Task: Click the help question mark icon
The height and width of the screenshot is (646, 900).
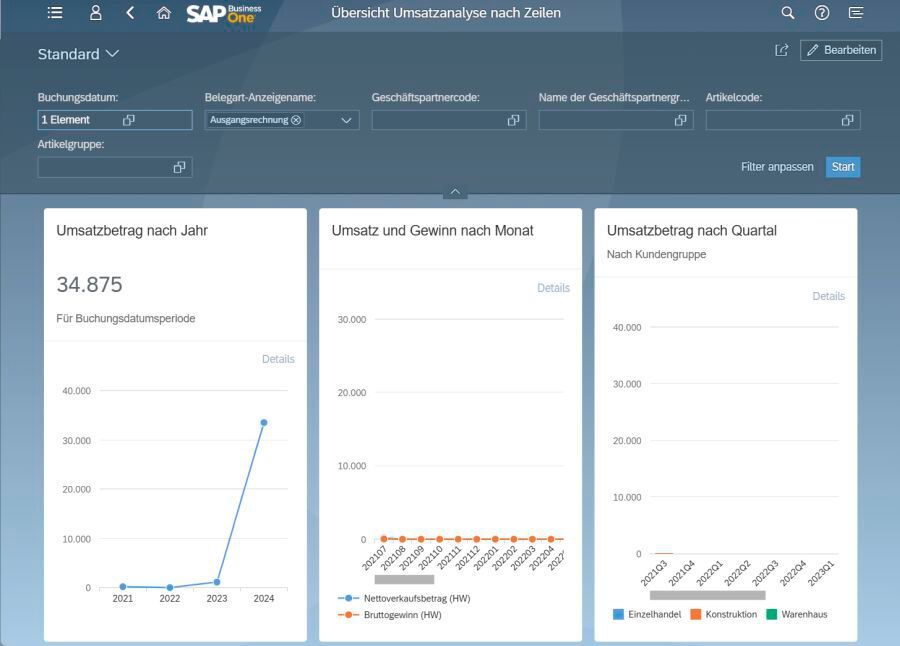Action: [x=821, y=13]
